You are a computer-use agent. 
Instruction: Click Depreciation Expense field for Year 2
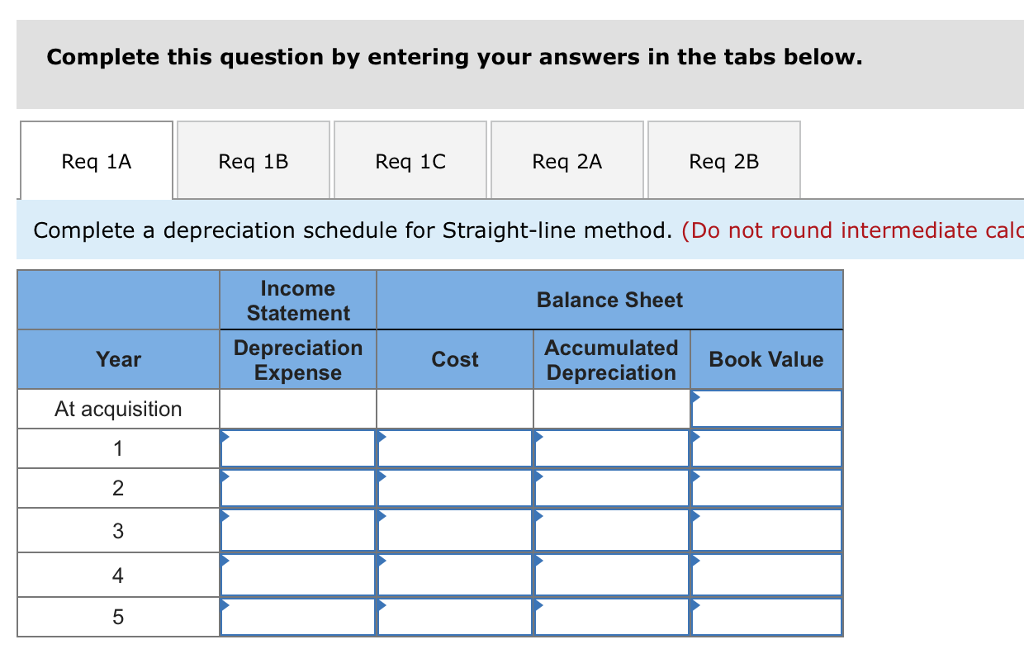298,488
